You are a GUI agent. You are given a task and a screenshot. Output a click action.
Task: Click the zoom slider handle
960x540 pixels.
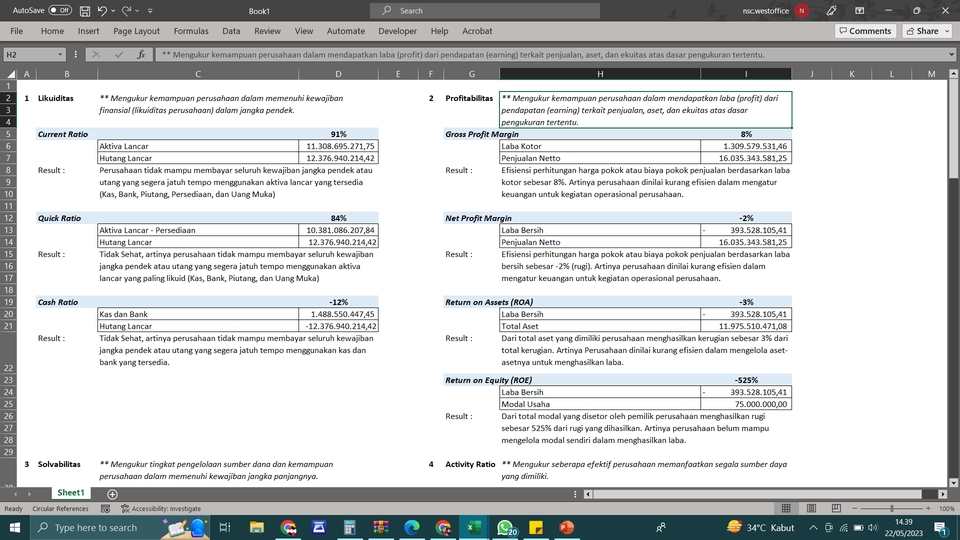(x=891, y=508)
